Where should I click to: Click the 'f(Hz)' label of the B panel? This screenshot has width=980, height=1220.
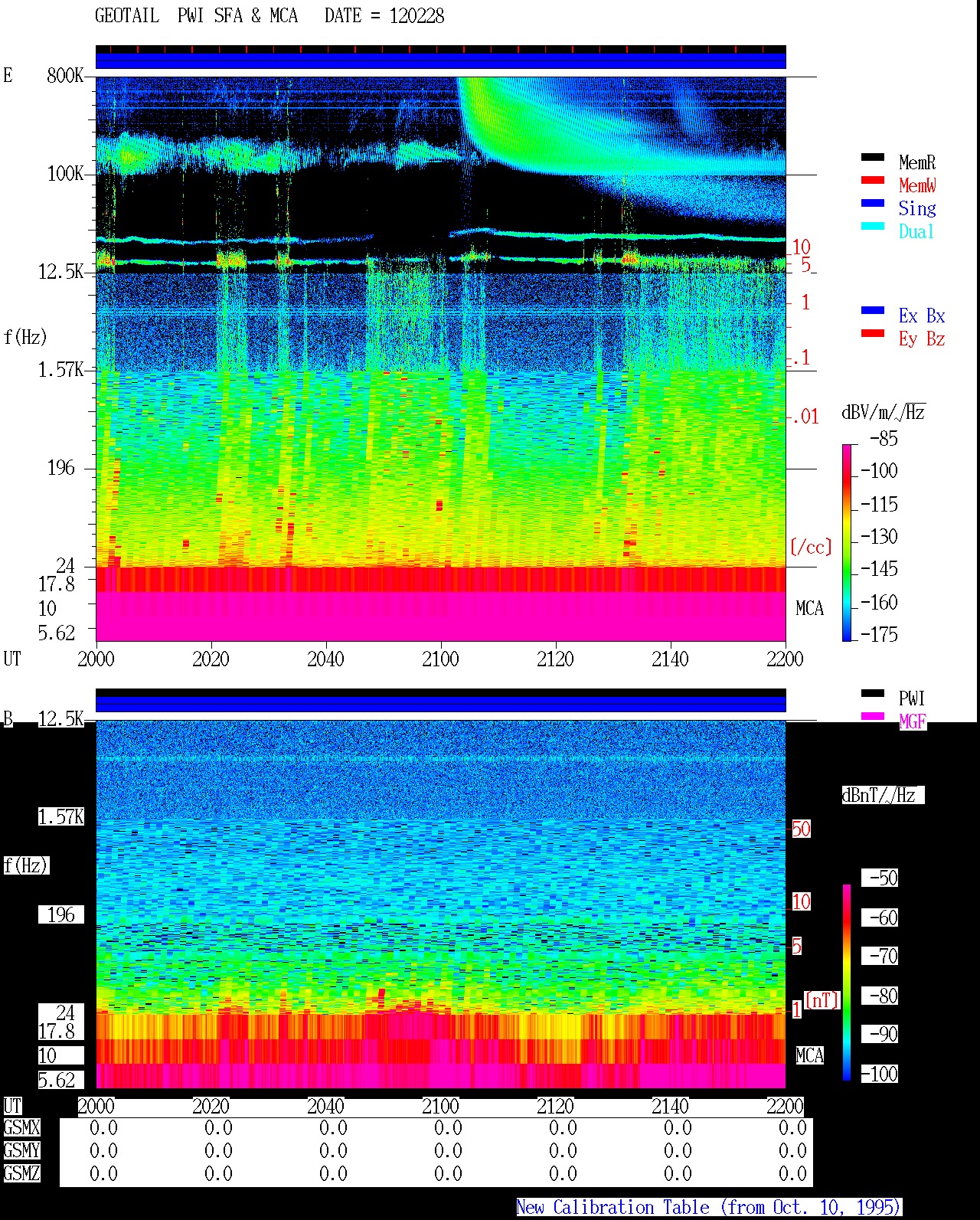pyautogui.click(x=25, y=865)
